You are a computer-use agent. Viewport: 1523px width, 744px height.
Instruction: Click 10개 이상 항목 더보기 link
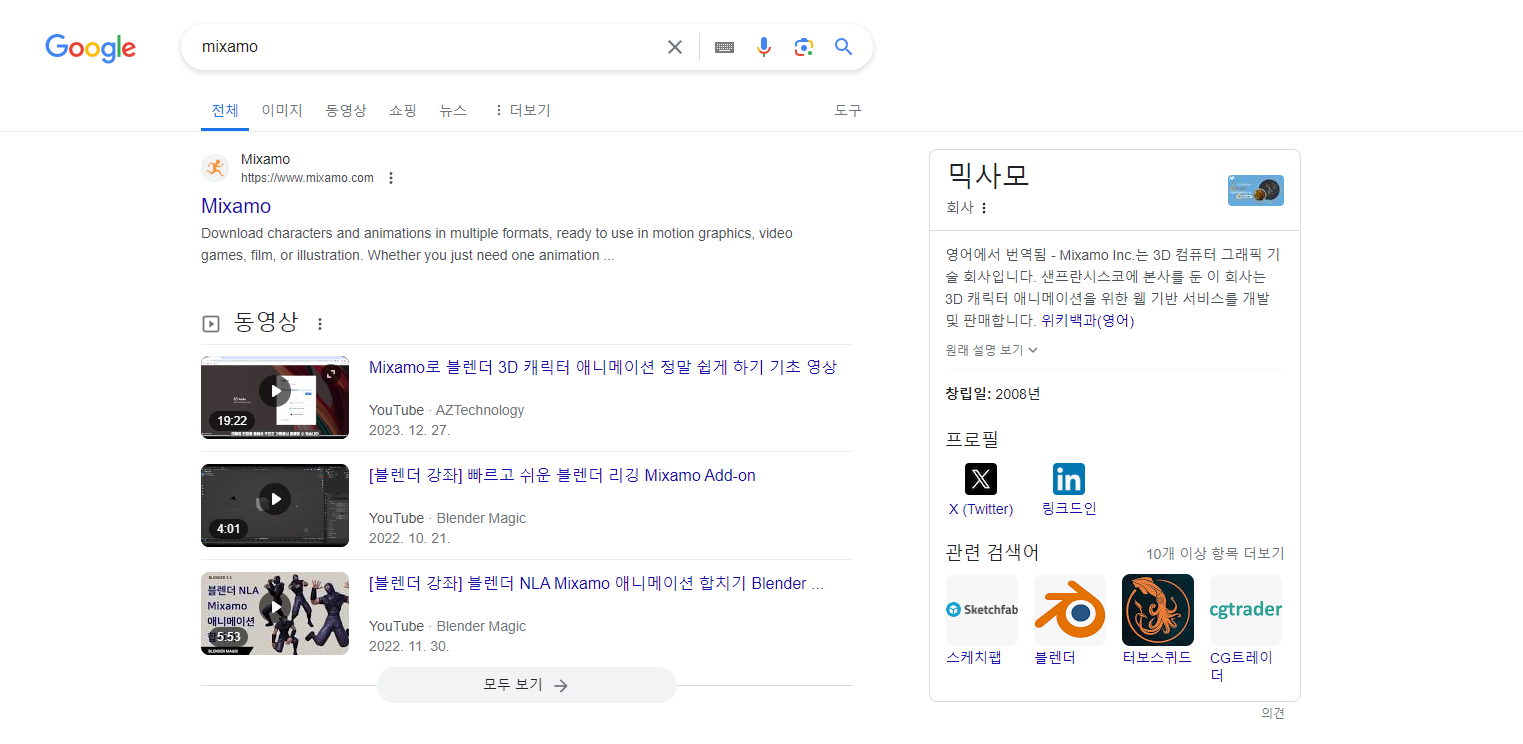tap(1215, 553)
